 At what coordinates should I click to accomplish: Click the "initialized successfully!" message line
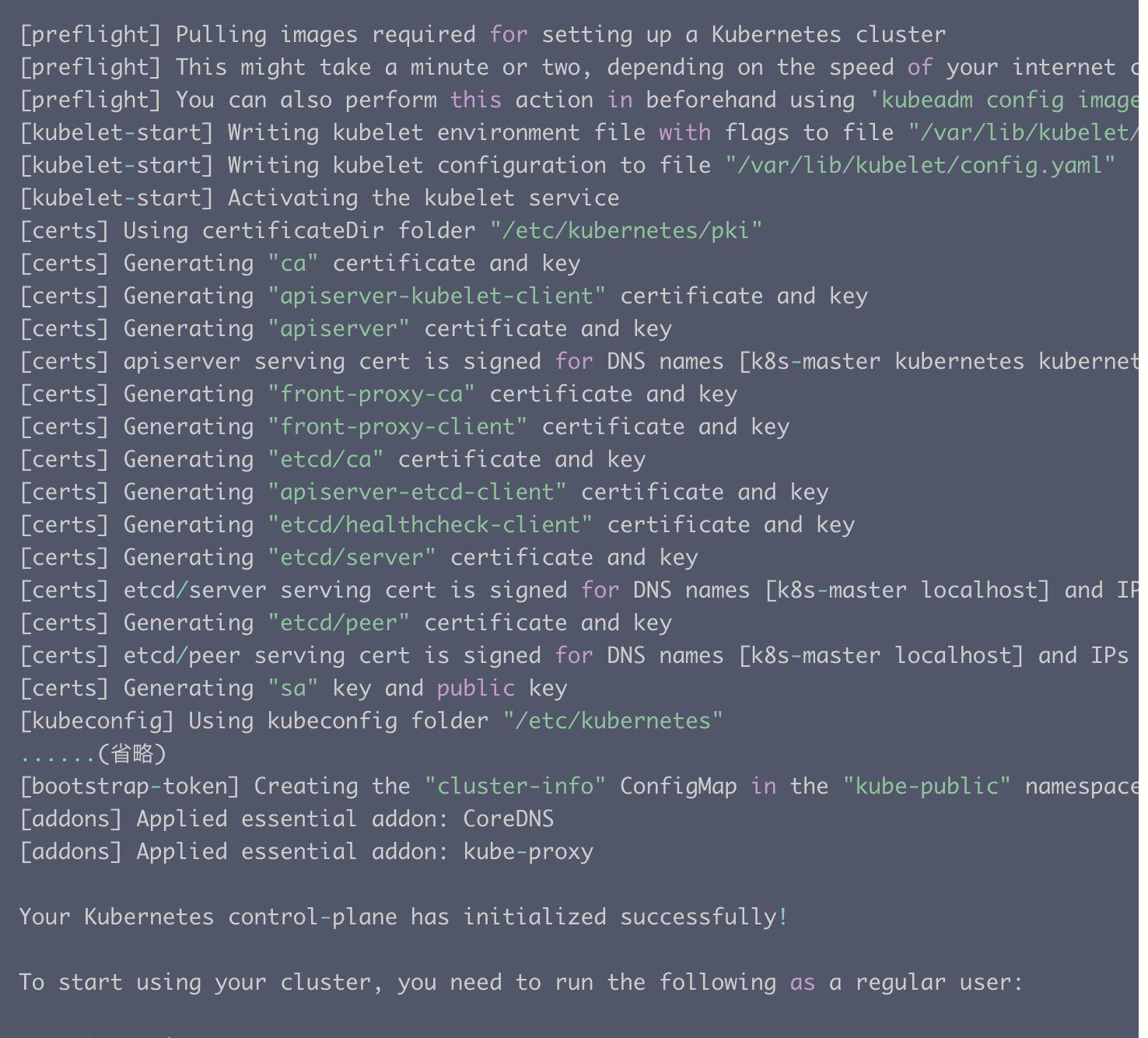404,917
